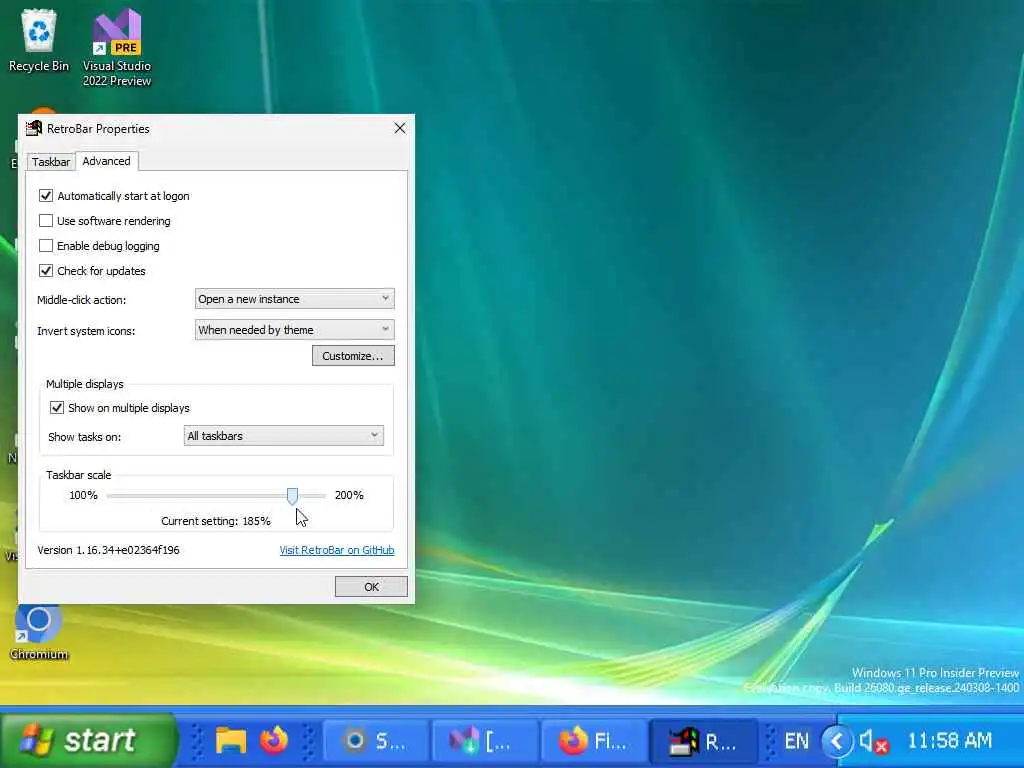
Task: Click the RetroBar icon in the dialog title bar
Action: click(x=33, y=129)
